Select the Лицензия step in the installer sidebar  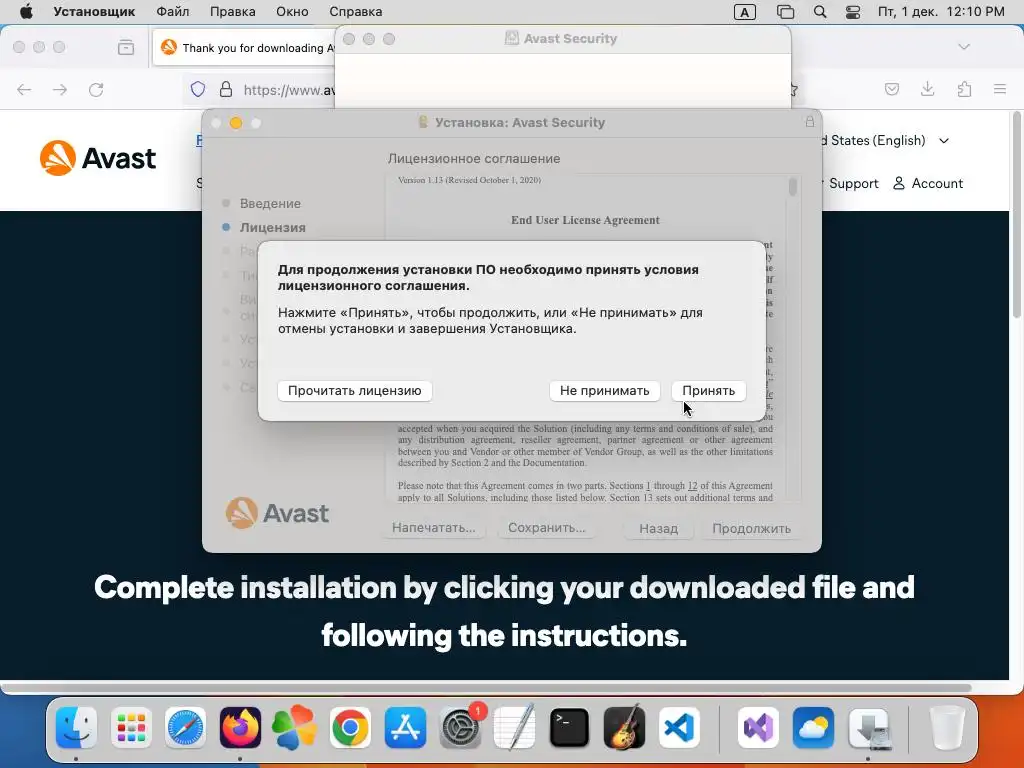pos(272,227)
